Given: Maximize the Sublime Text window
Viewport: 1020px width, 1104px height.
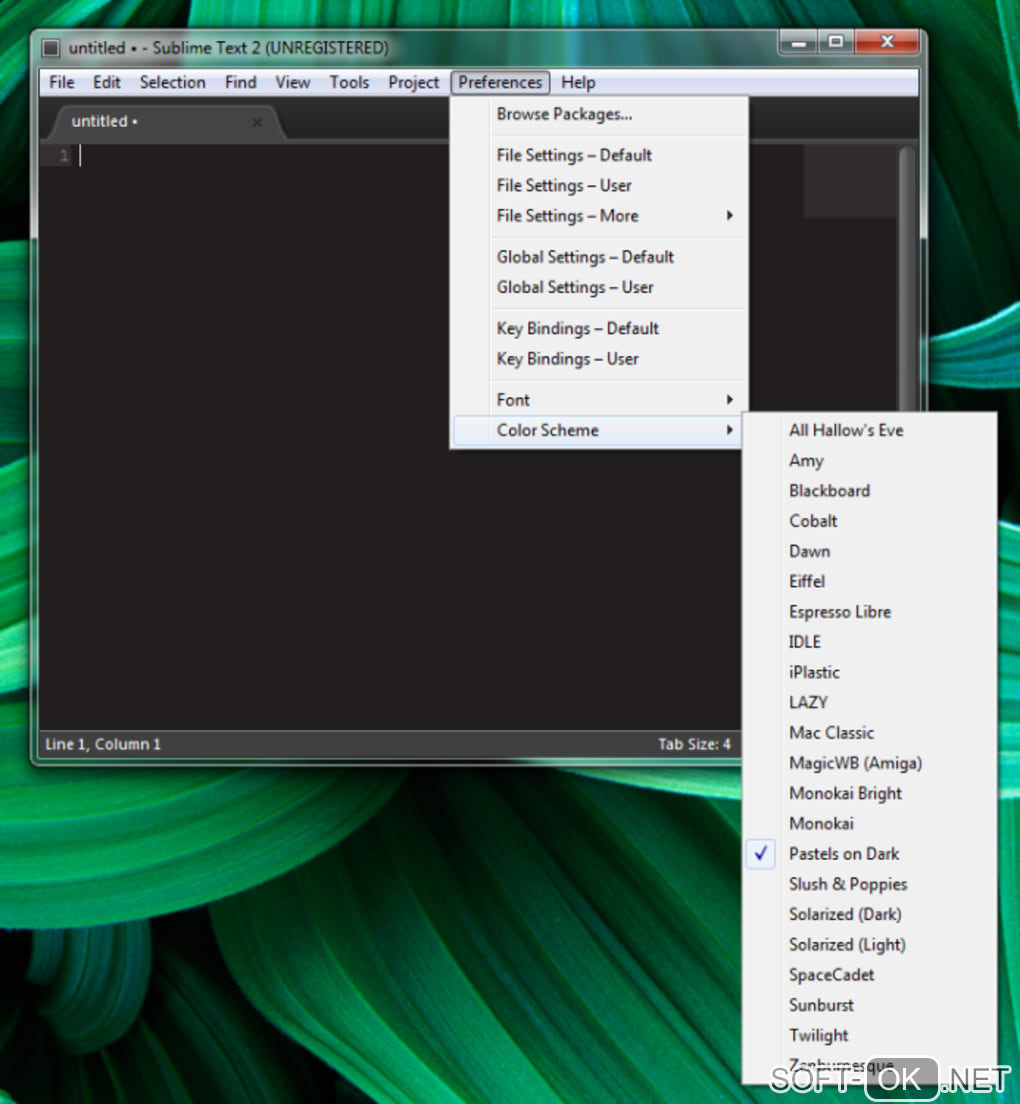Looking at the screenshot, I should pyautogui.click(x=836, y=42).
